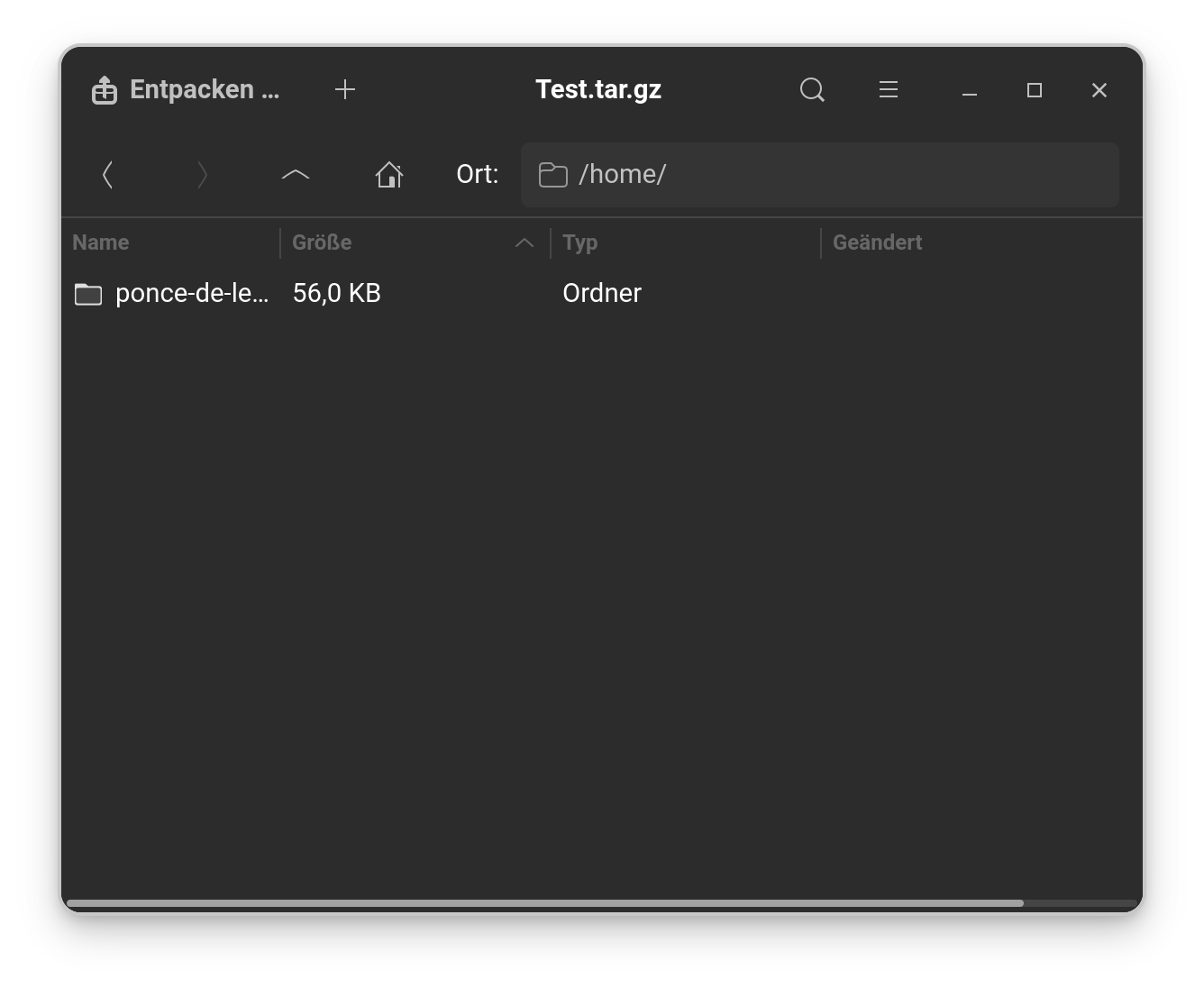Minimize the Test.tar.gz window
Image resolution: width=1204 pixels, height=988 pixels.
pyautogui.click(x=970, y=90)
